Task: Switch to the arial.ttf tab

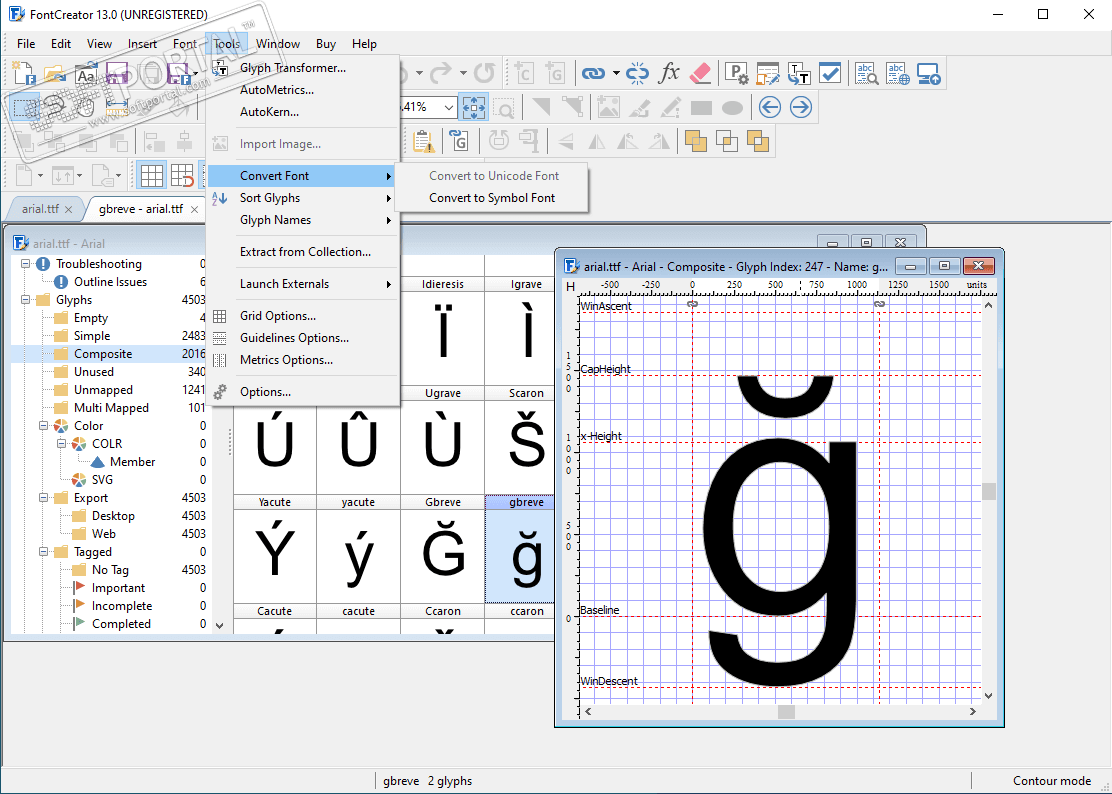Action: [x=40, y=209]
